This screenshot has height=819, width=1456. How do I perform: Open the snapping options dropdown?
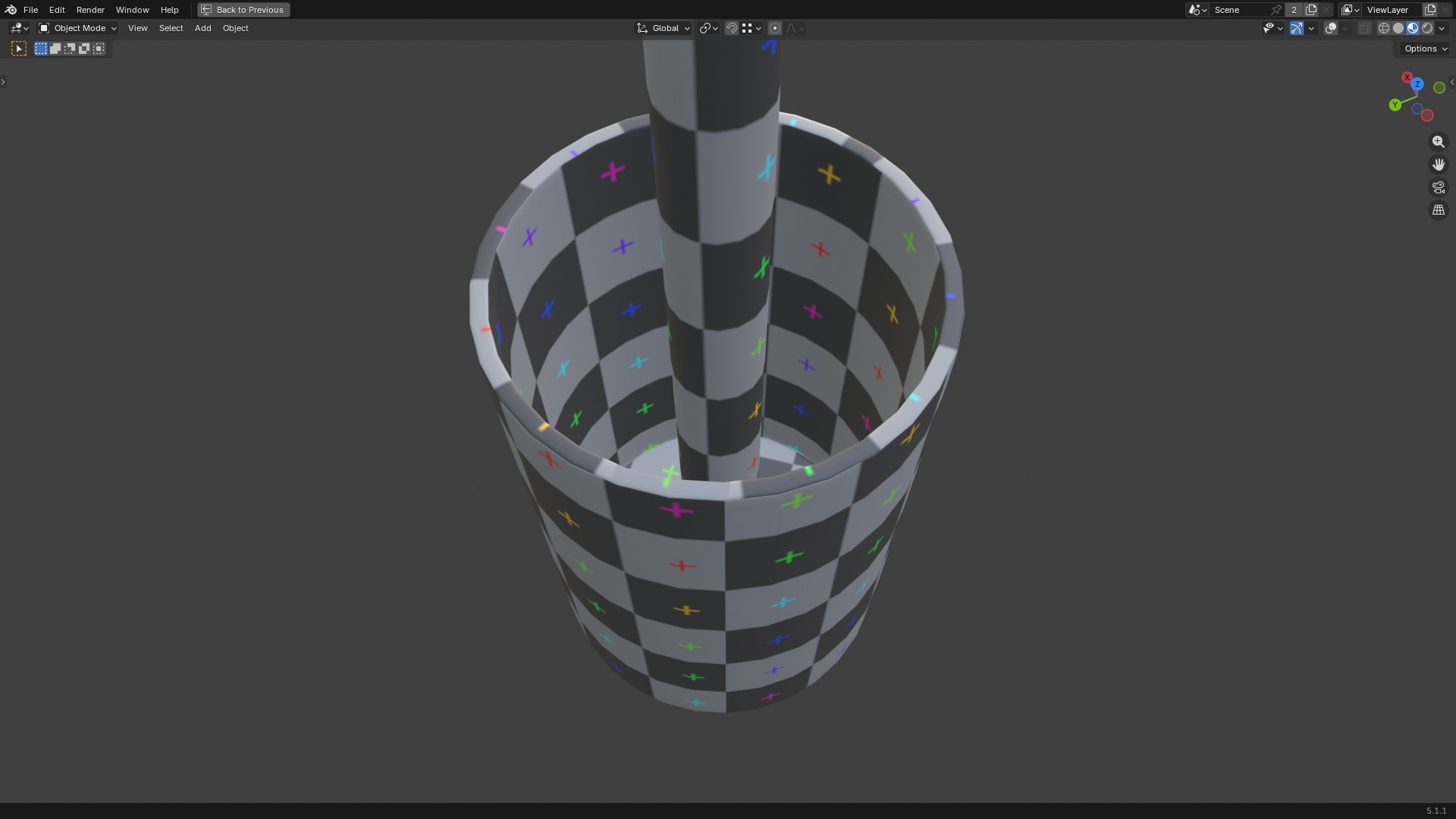(752, 28)
